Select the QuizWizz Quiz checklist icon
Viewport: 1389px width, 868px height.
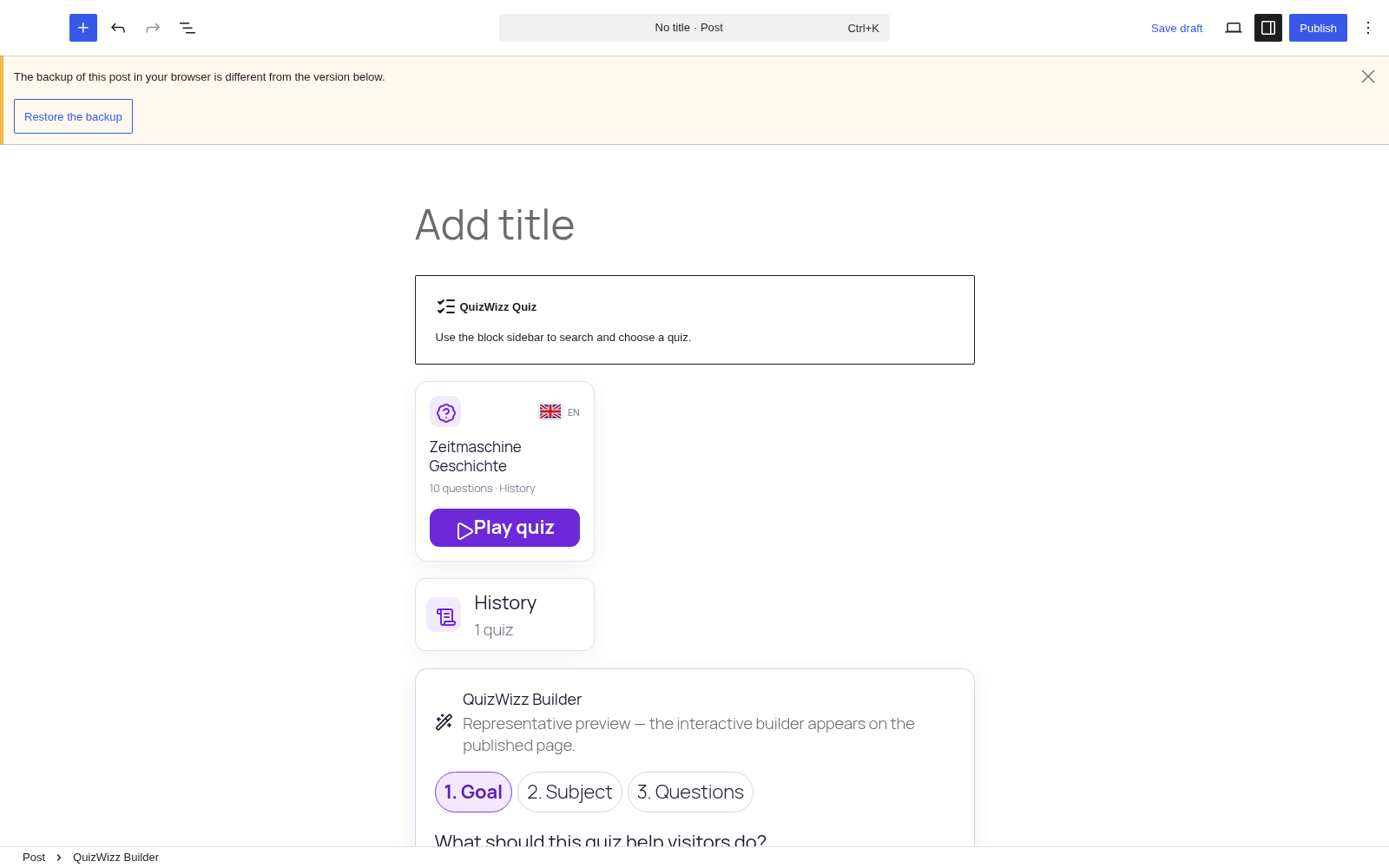point(446,306)
